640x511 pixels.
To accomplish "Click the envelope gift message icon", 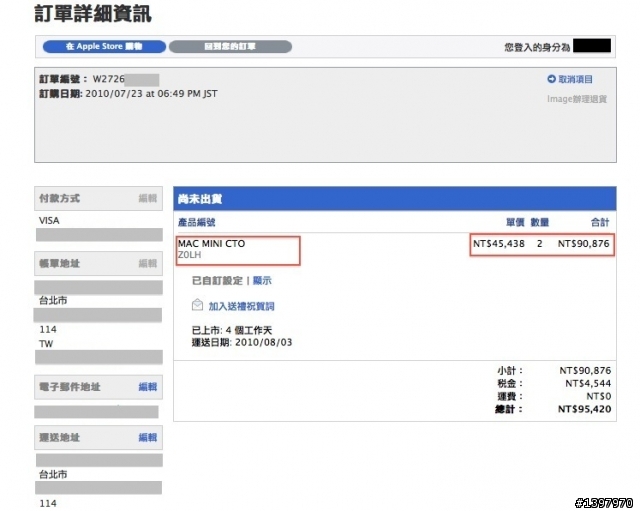I will tap(197, 305).
